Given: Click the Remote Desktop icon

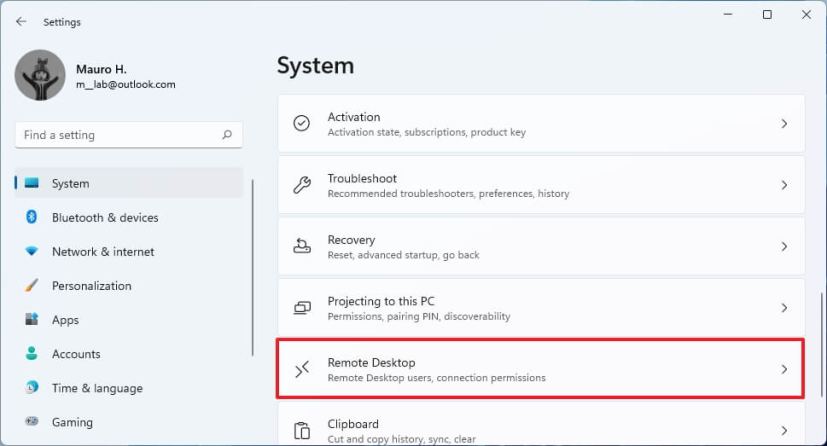Looking at the screenshot, I should 302,369.
